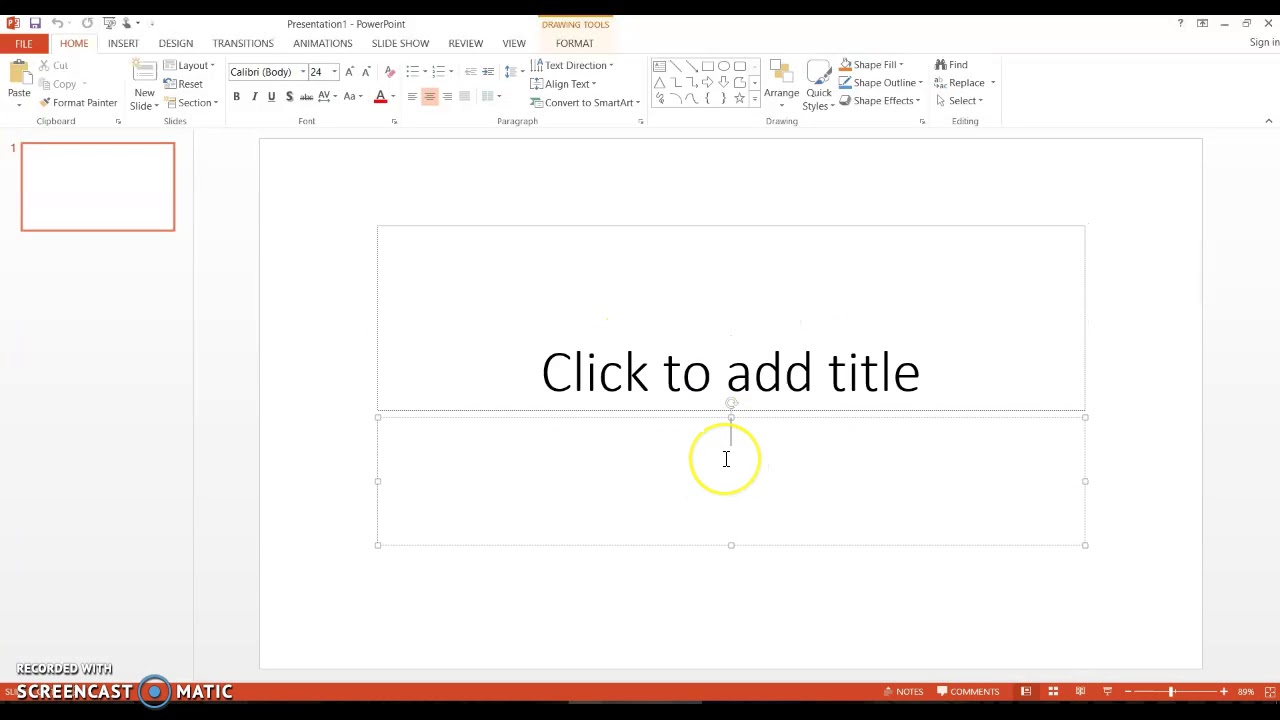Insert a text box shape from gallery
1280x720 pixels.
(x=659, y=66)
